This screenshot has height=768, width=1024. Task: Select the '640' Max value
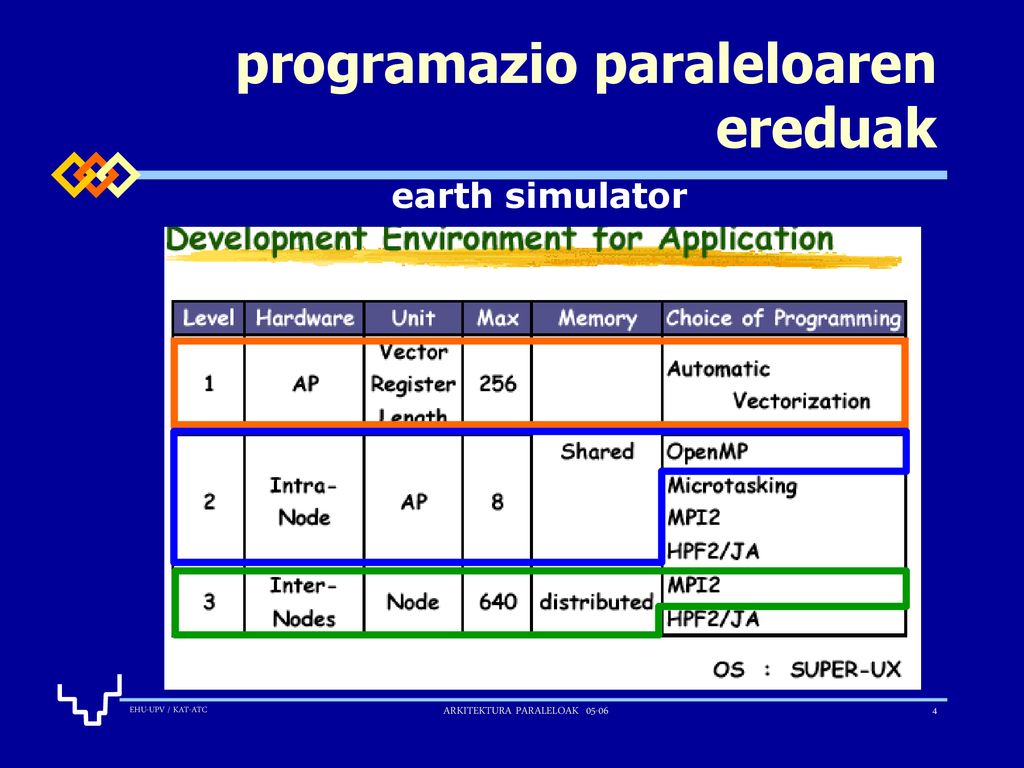(498, 601)
